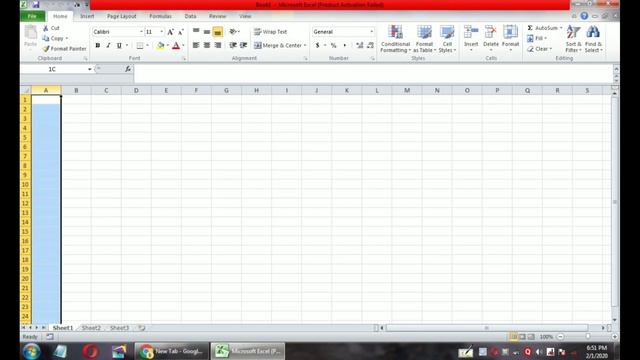
Task: Toggle Underline formatting
Action: (119, 45)
